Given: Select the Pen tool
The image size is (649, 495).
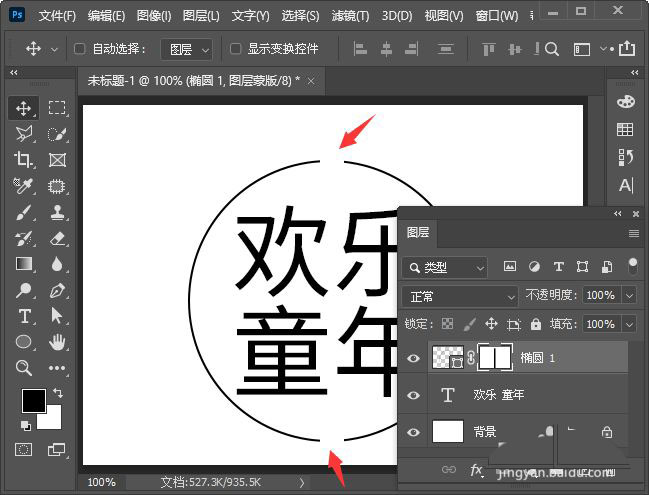Looking at the screenshot, I should pos(57,291).
